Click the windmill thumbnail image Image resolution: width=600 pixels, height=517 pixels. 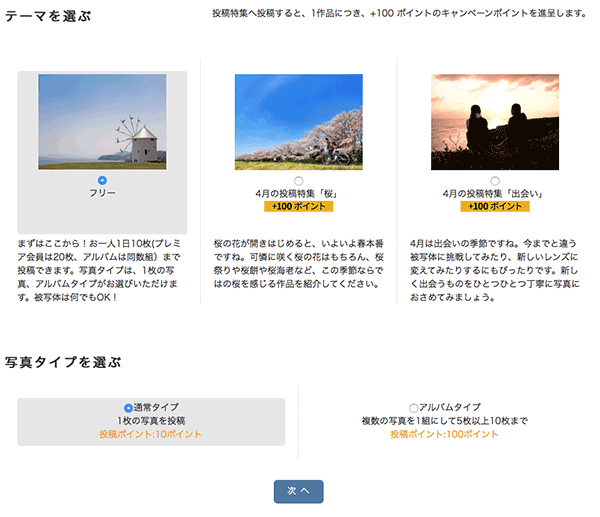coord(102,122)
